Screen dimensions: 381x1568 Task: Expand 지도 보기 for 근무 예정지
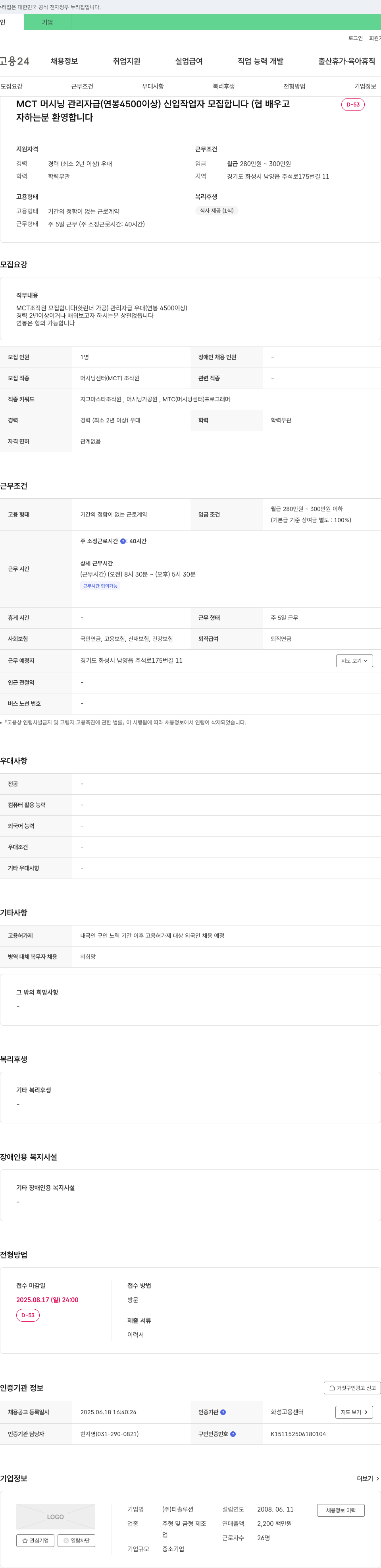354,660
